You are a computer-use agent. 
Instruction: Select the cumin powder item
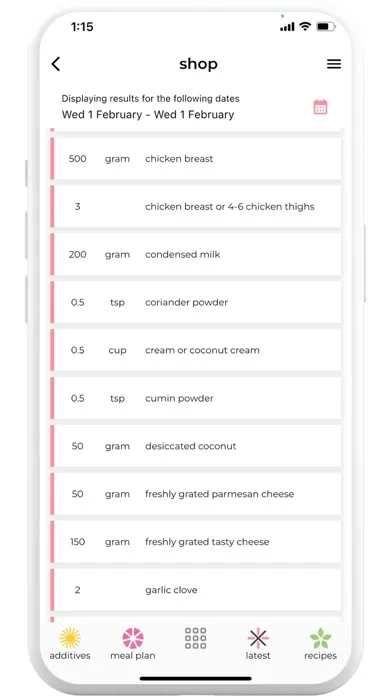coord(195,398)
